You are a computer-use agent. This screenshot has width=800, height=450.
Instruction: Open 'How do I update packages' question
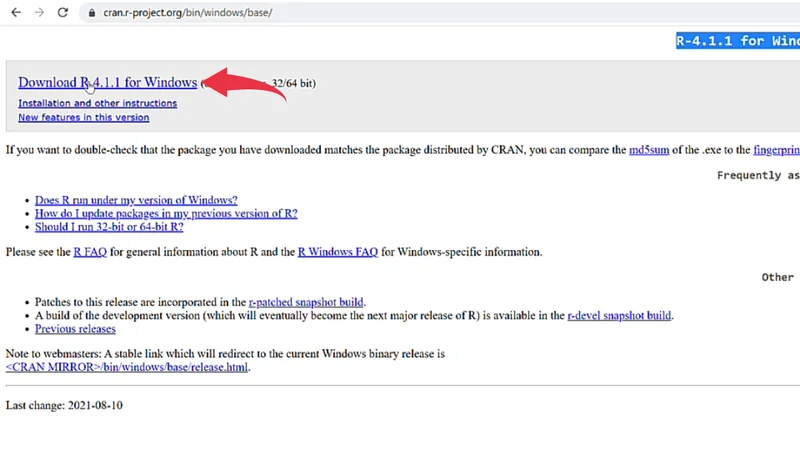tap(166, 213)
